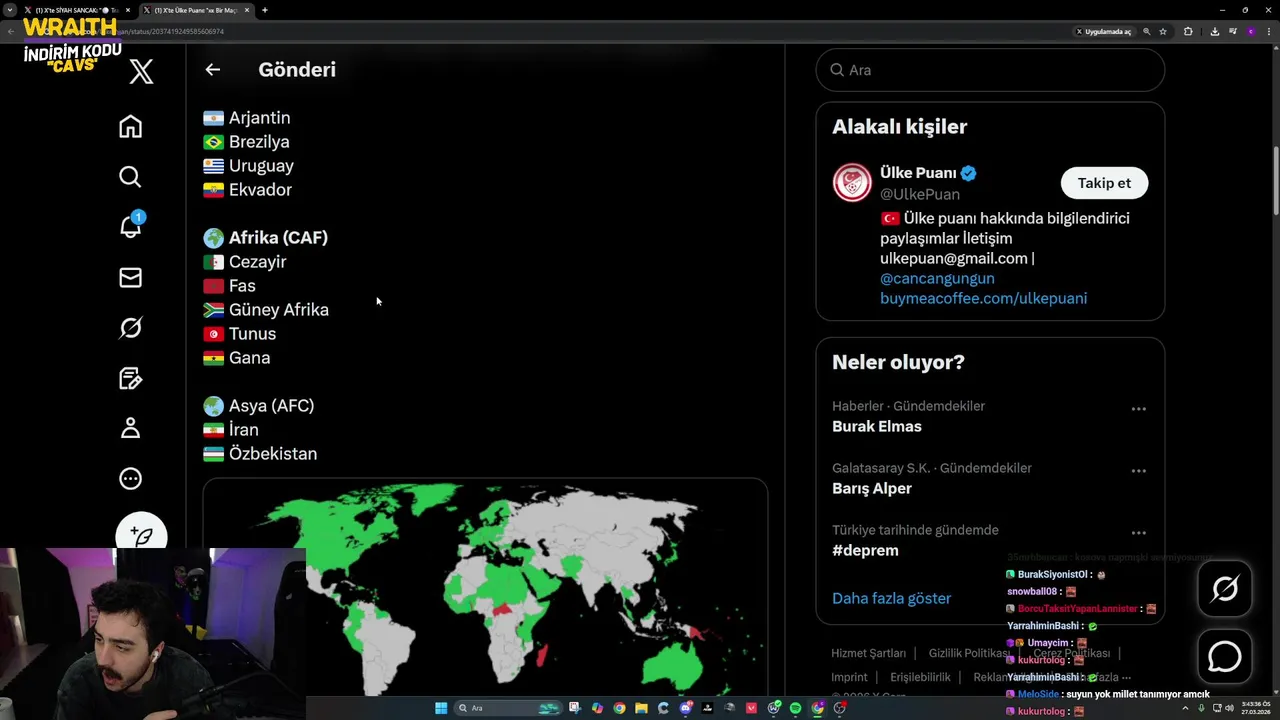This screenshot has width=1280, height=720.
Task: Open the Erişilebilirlik footer link
Action: pos(920,677)
